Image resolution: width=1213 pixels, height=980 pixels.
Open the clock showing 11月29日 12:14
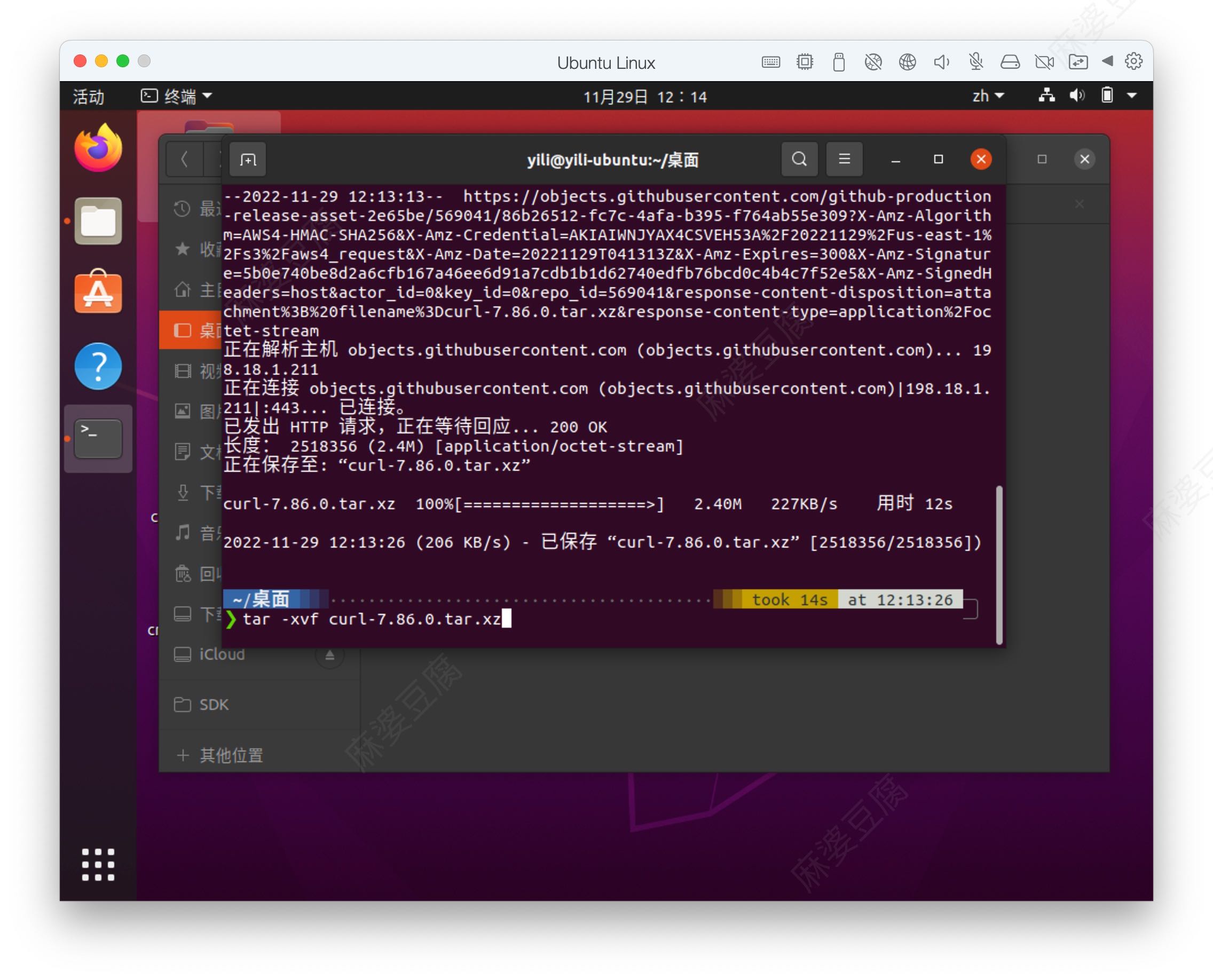click(645, 97)
